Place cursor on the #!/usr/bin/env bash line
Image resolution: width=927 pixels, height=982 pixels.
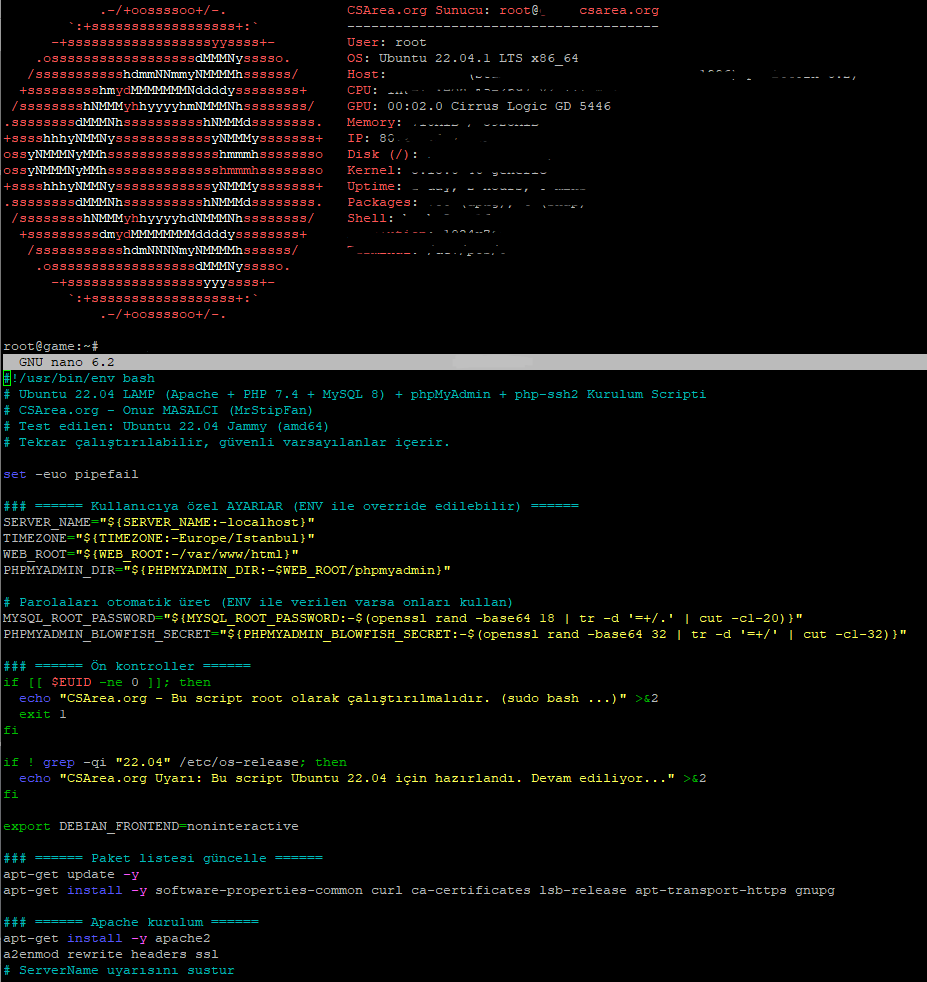[x=82, y=378]
